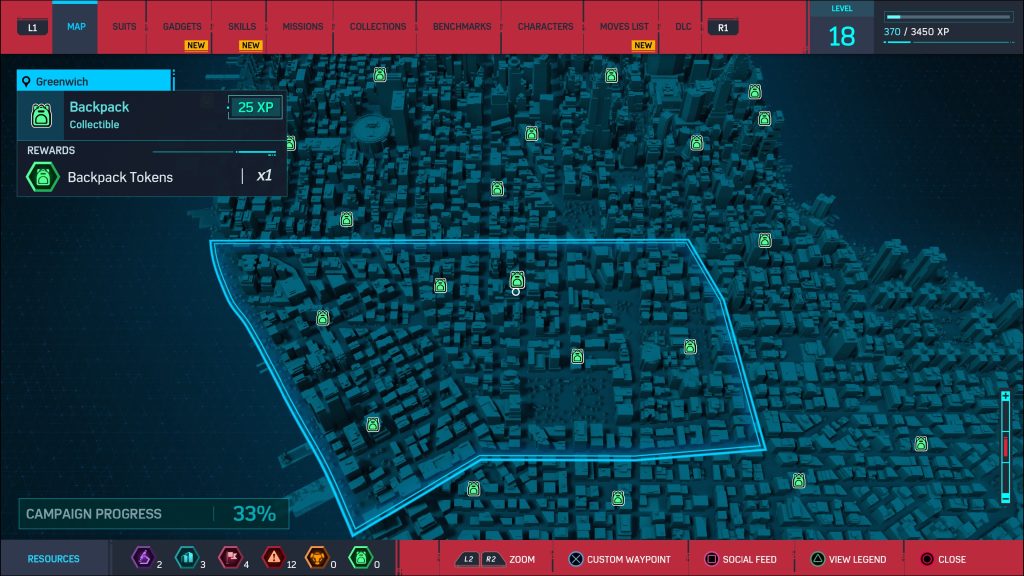Click the minus icon below the zoom slider
This screenshot has width=1024, height=576.
(x=1006, y=498)
